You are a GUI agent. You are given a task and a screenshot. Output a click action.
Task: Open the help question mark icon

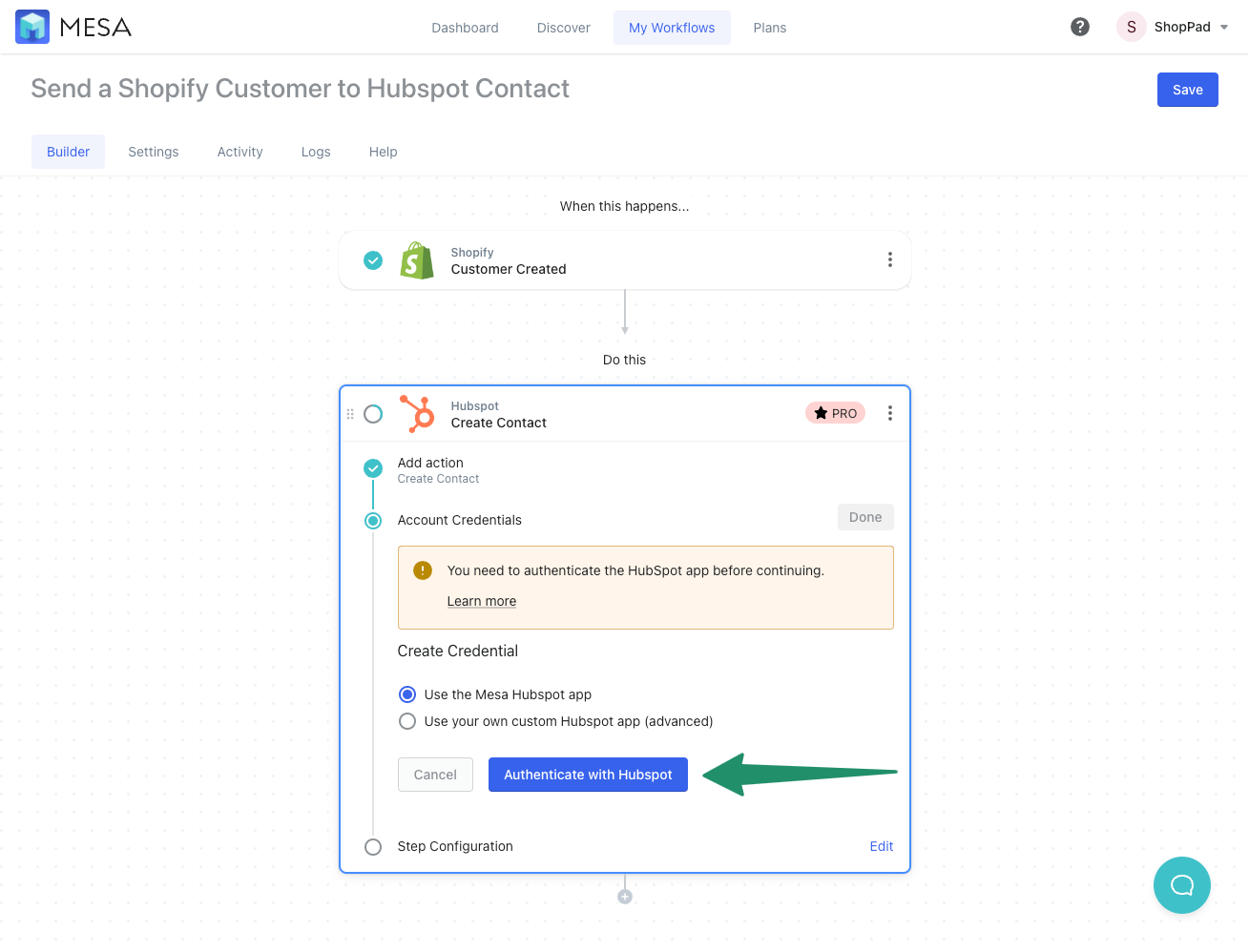point(1080,27)
